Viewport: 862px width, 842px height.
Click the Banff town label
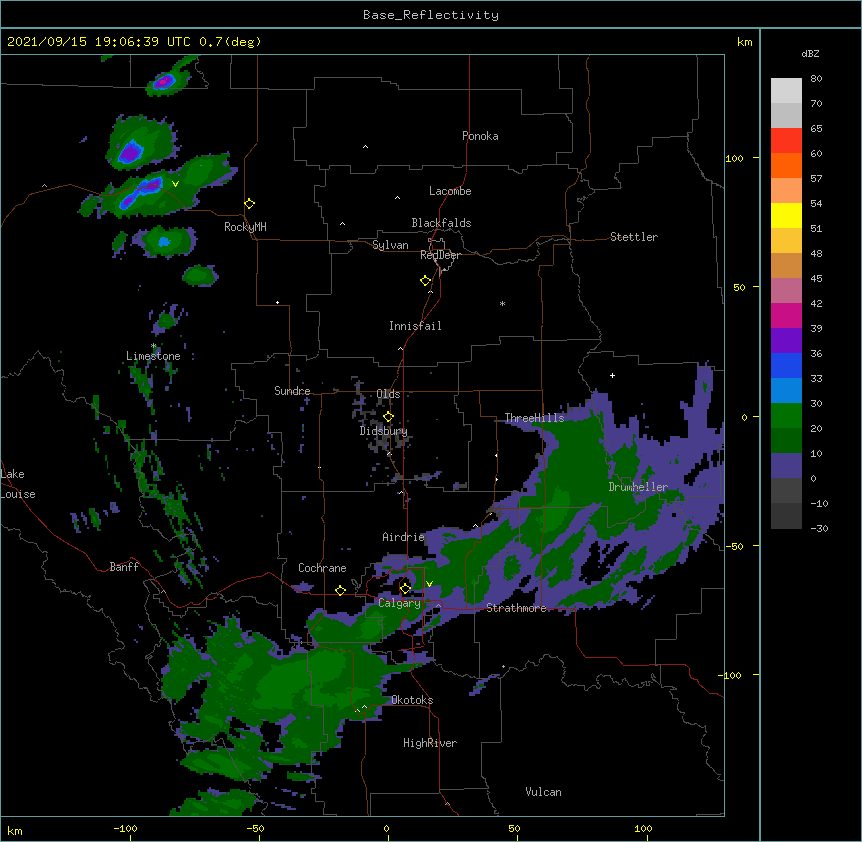124,567
